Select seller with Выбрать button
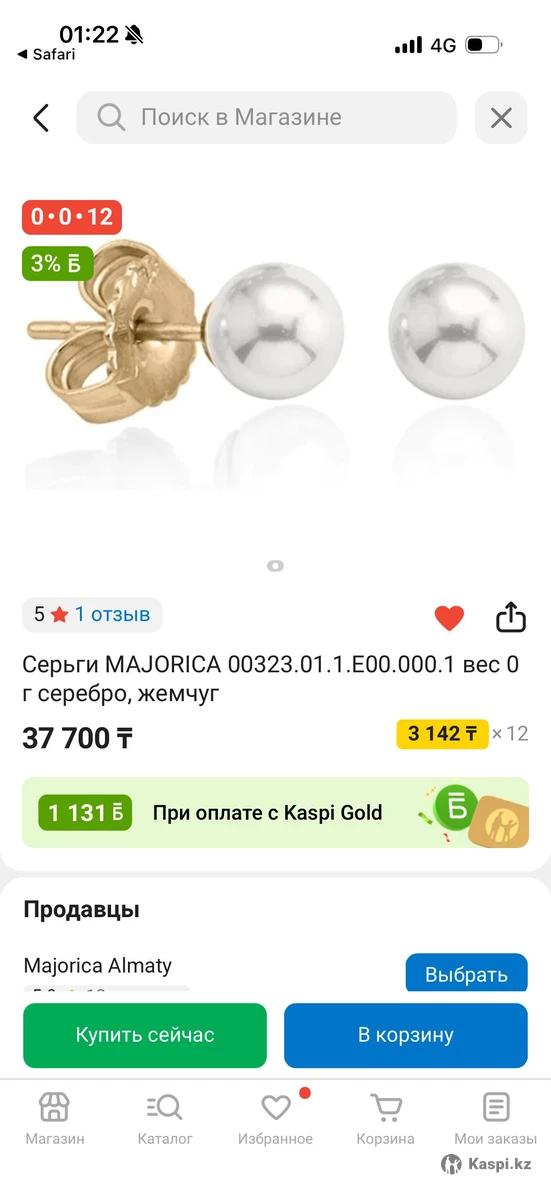551x1200 pixels. coord(466,974)
